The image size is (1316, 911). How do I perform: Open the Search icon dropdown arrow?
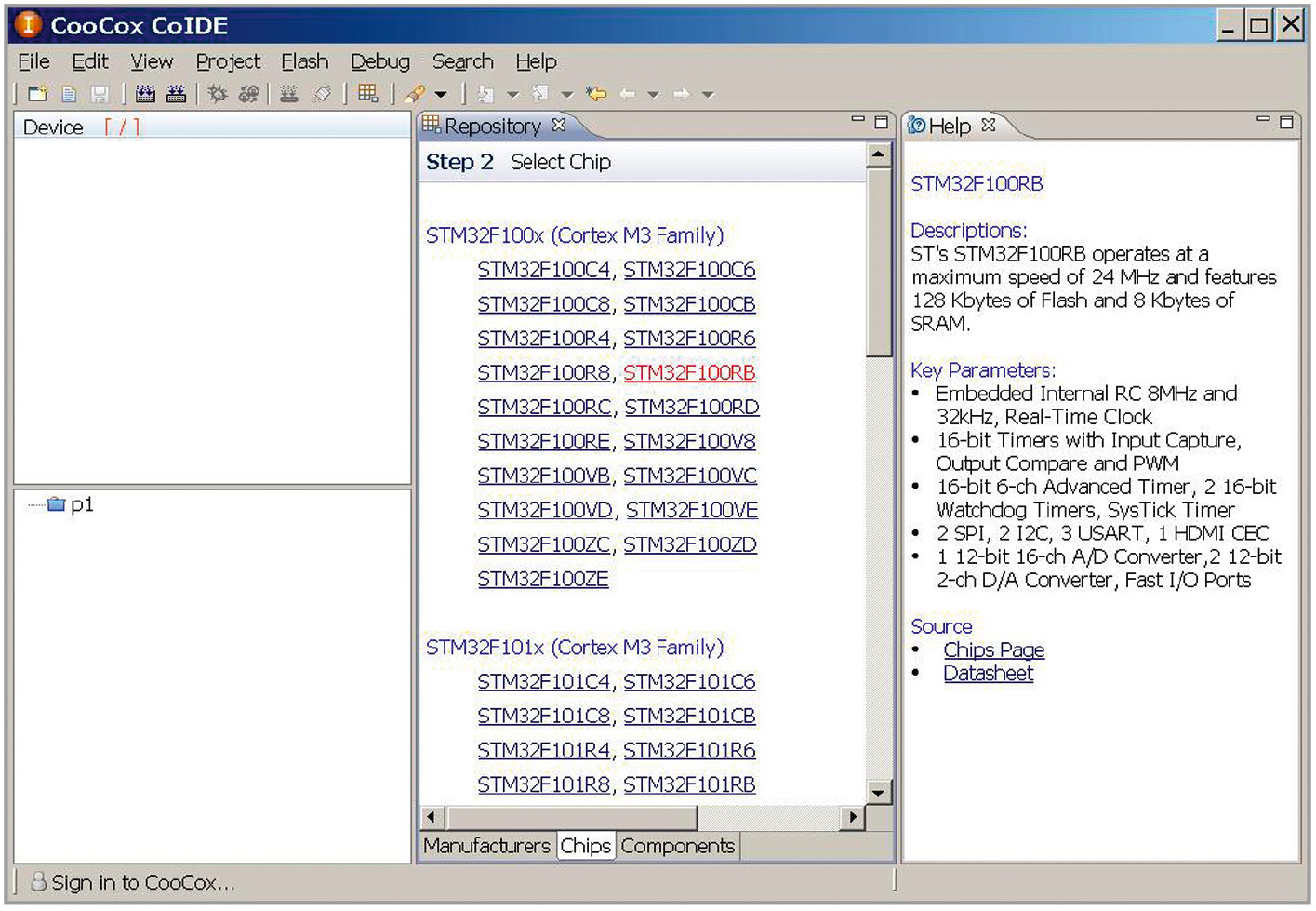tap(441, 95)
